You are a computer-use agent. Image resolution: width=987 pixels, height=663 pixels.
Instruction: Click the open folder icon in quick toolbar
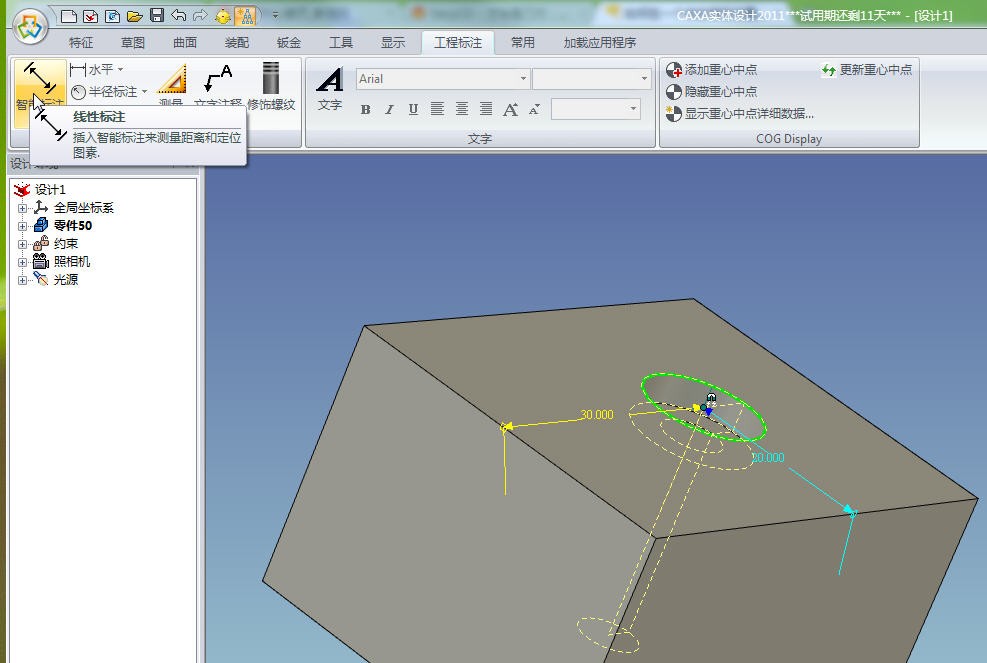[134, 16]
